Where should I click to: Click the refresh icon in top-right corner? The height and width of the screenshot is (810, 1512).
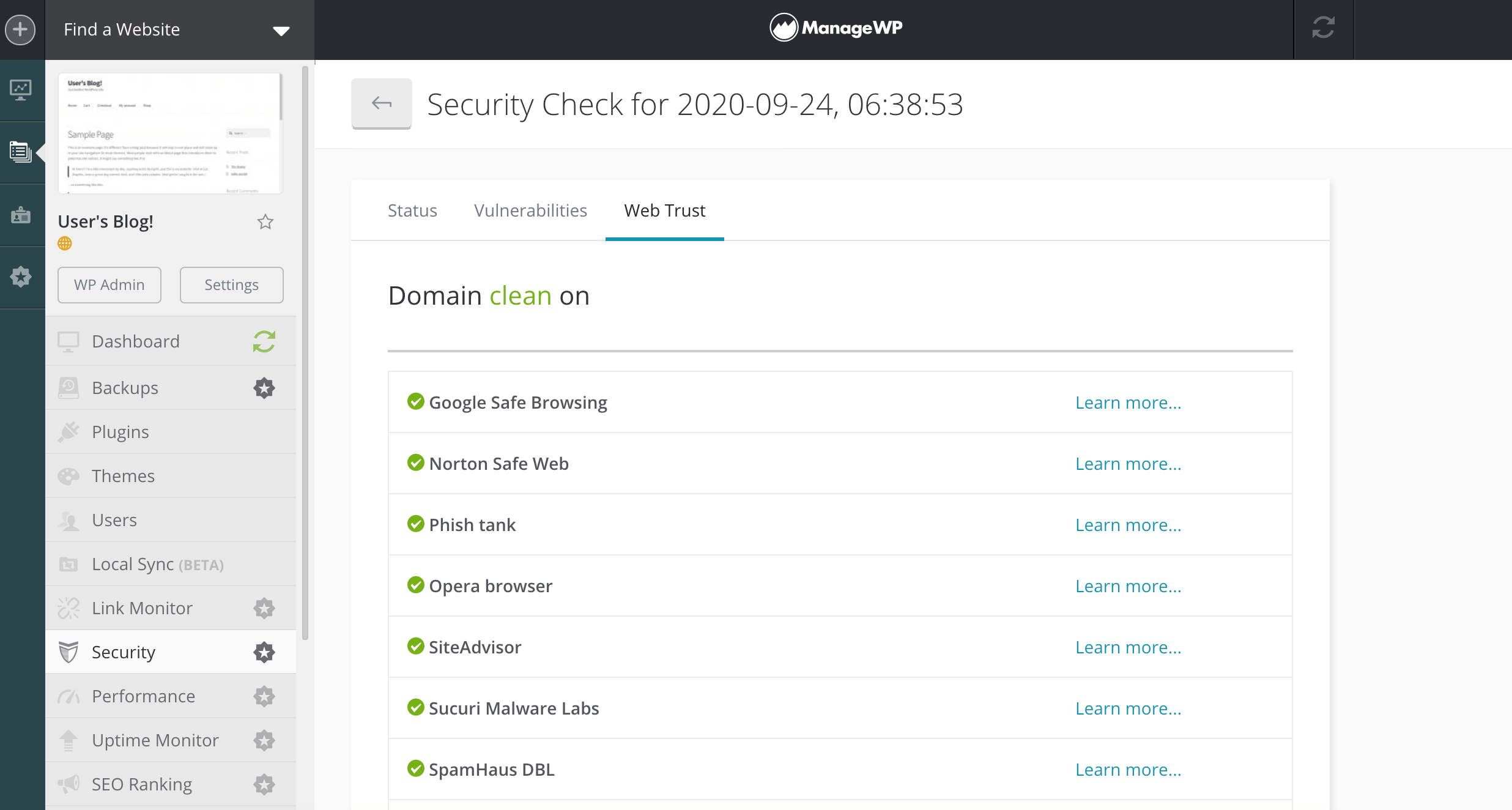tap(1323, 27)
